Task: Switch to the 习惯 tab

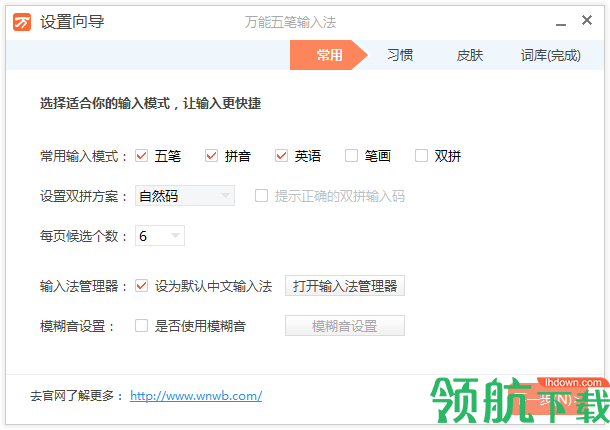Action: pos(400,55)
